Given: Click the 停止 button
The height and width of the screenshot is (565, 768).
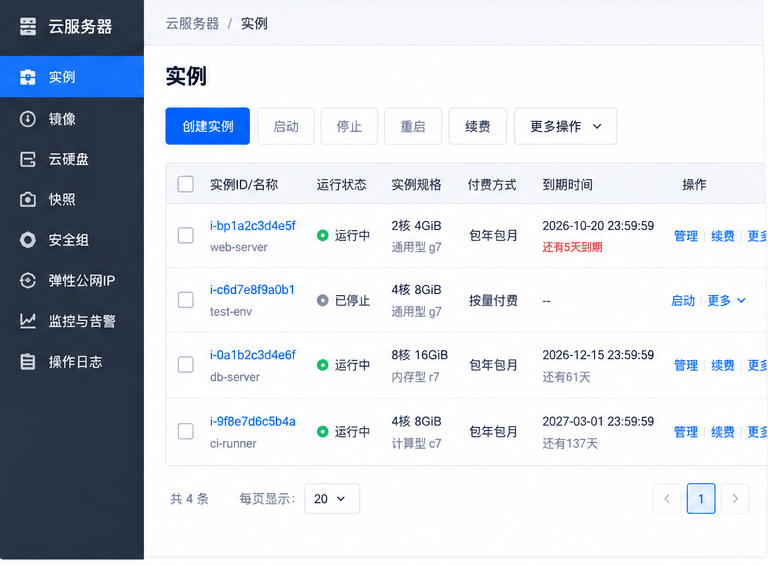Looking at the screenshot, I should click(x=349, y=126).
